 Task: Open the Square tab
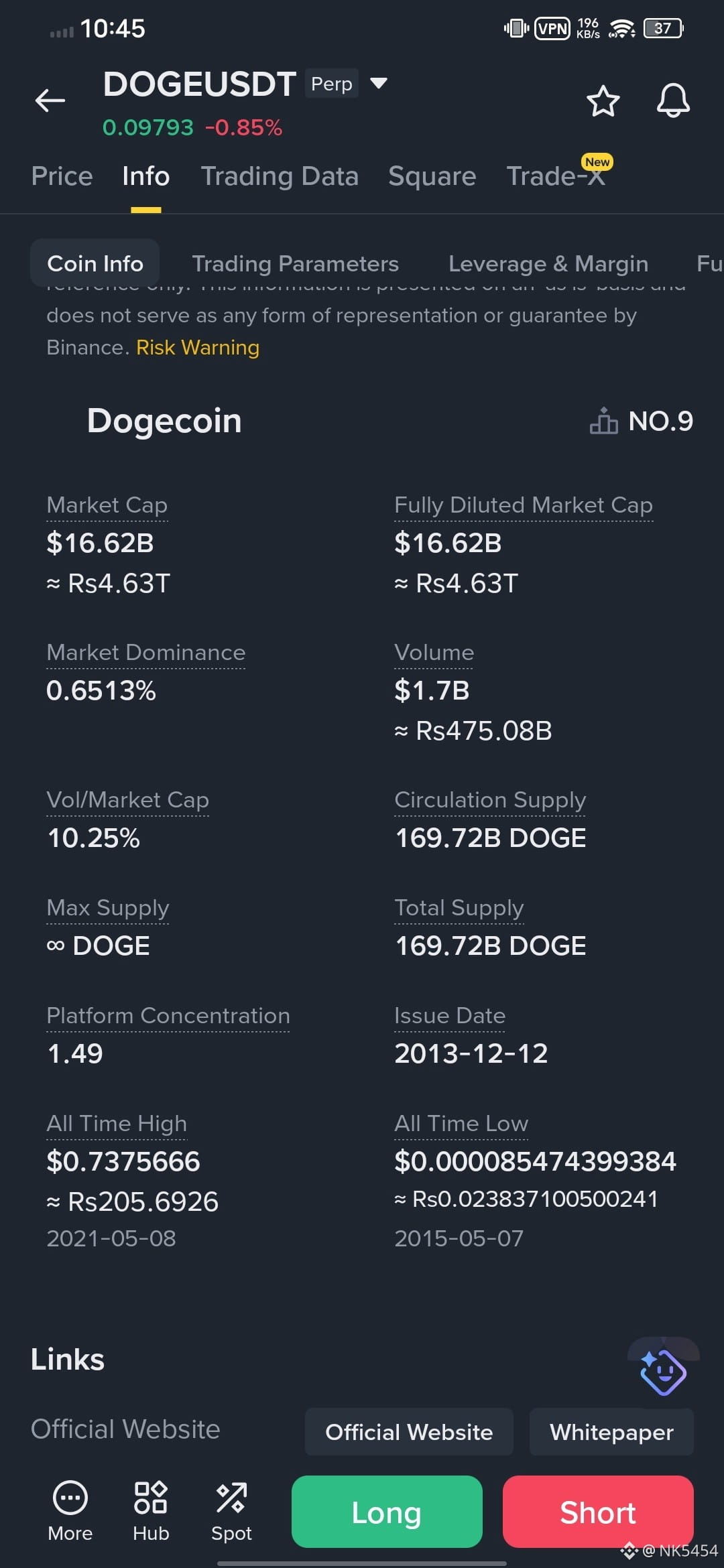[432, 176]
